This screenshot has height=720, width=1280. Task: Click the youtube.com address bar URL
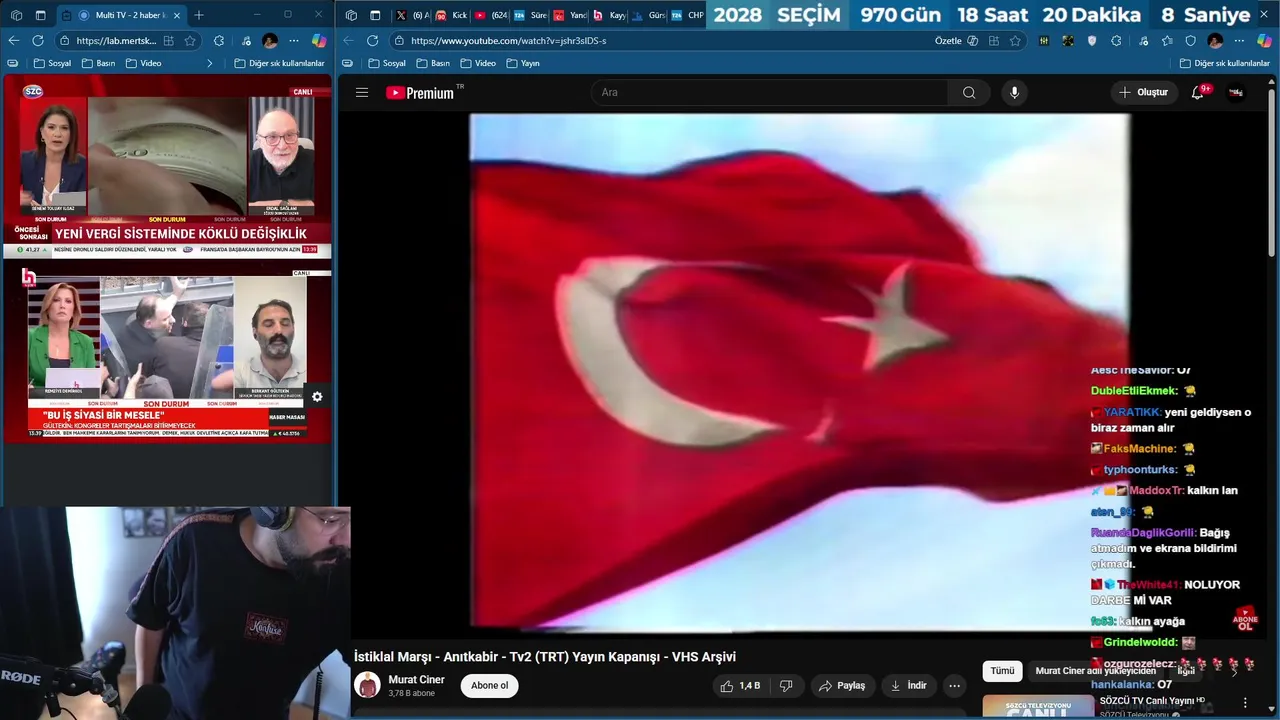(508, 40)
